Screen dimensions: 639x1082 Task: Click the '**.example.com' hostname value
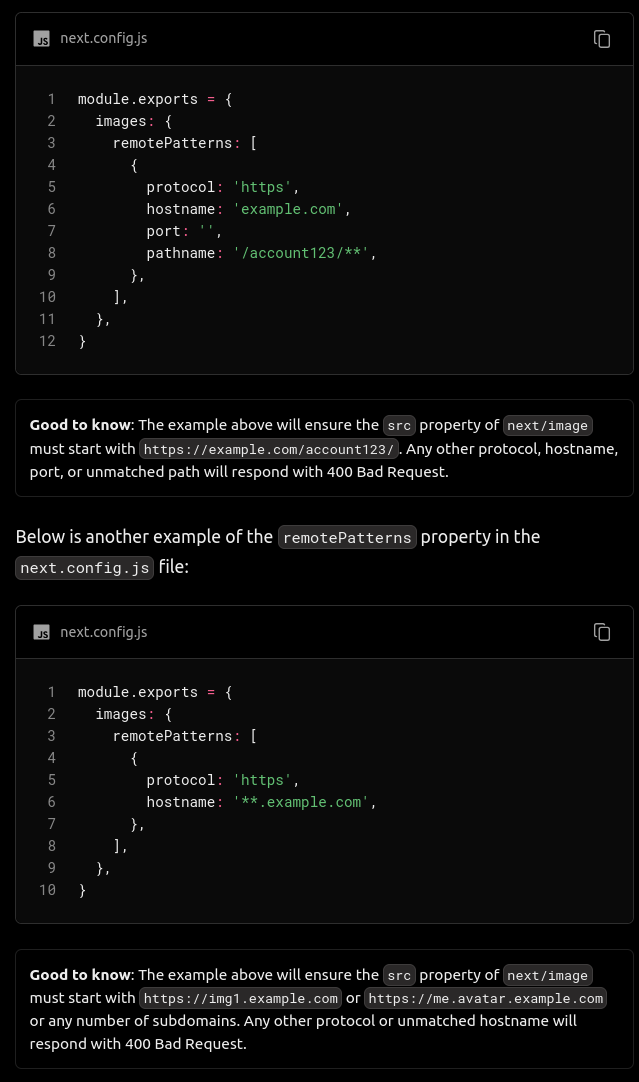tap(301, 802)
